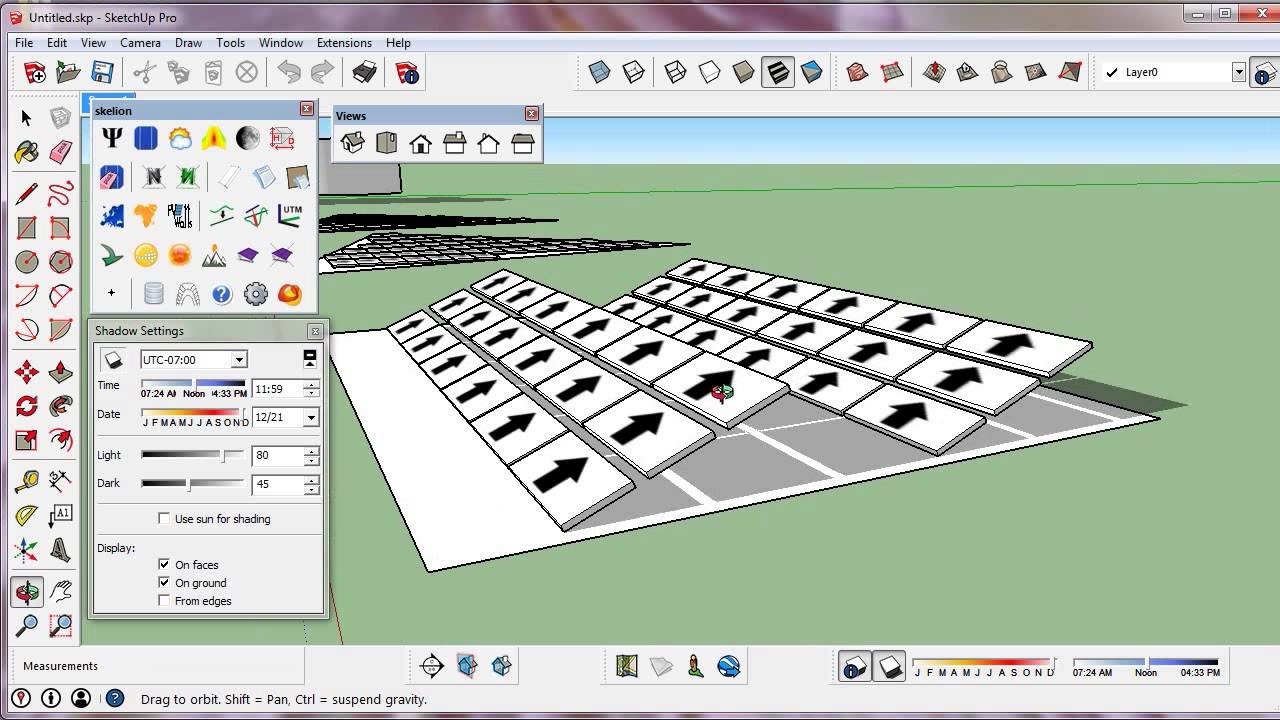Click the X-Ray face style icon
The image size is (1280, 720).
click(599, 72)
